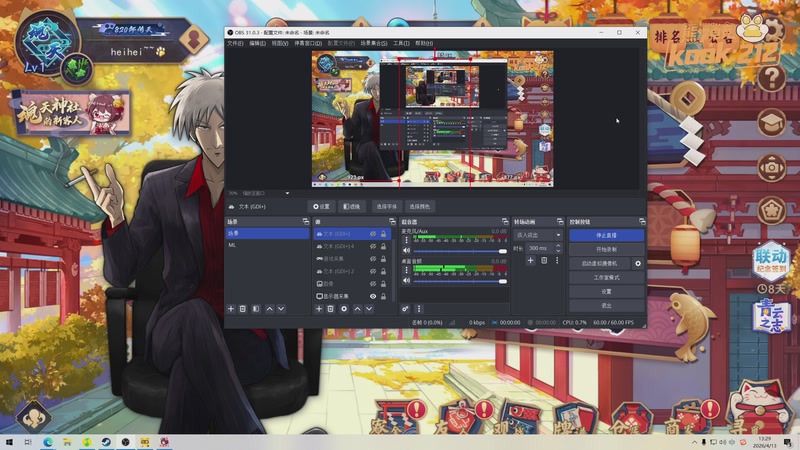
Task: Click 停止直播 stop streaming button
Action: [606, 235]
